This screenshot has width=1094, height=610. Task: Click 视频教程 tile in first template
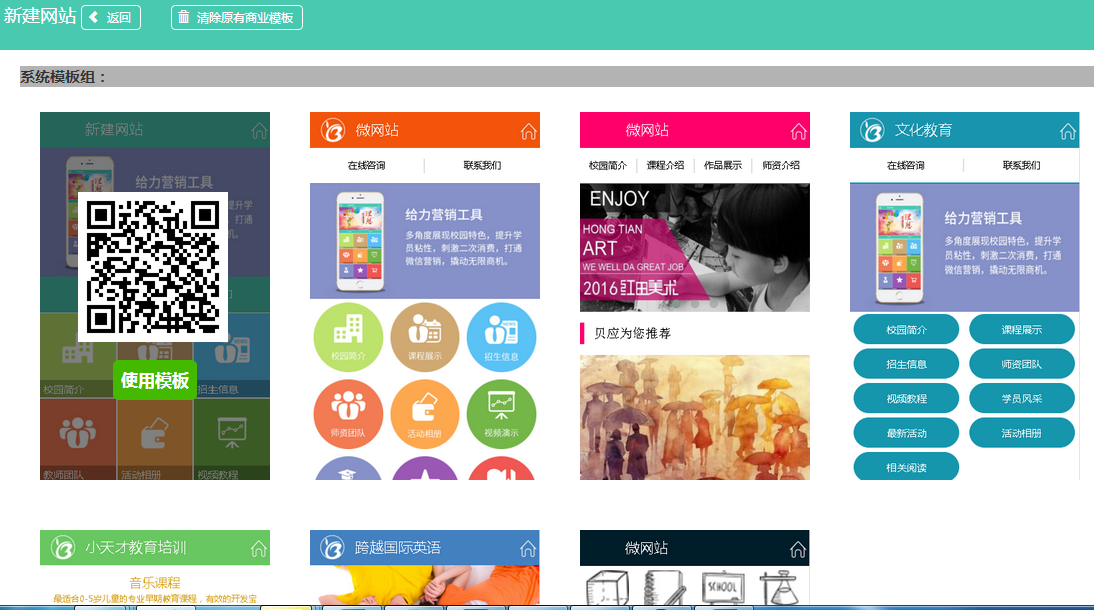(232, 439)
